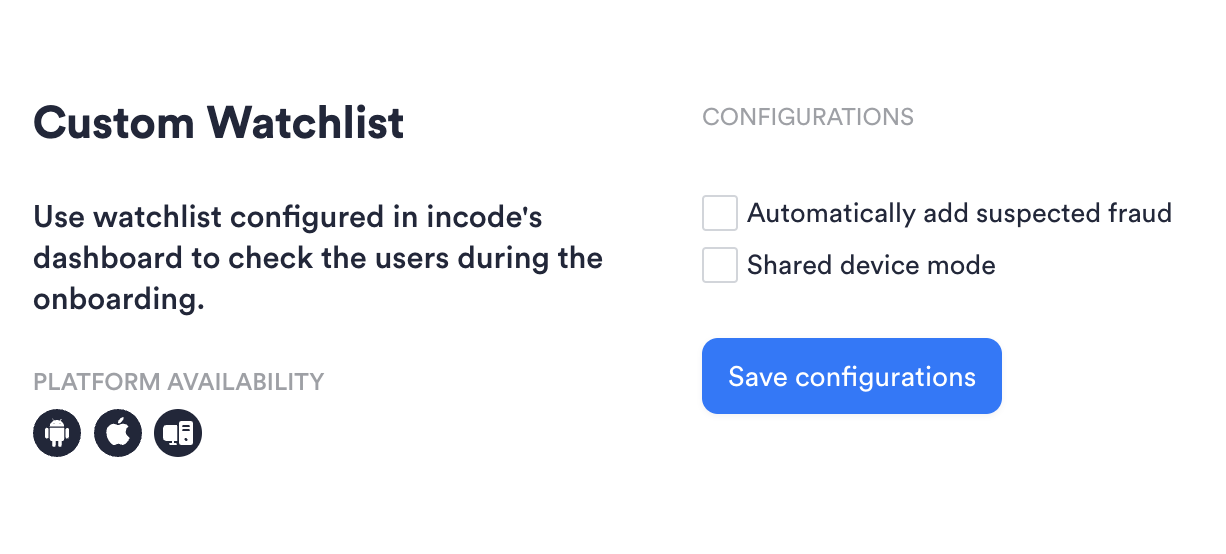
Task: Click the word 'configurations' inside the blue button
Action: [x=886, y=378]
